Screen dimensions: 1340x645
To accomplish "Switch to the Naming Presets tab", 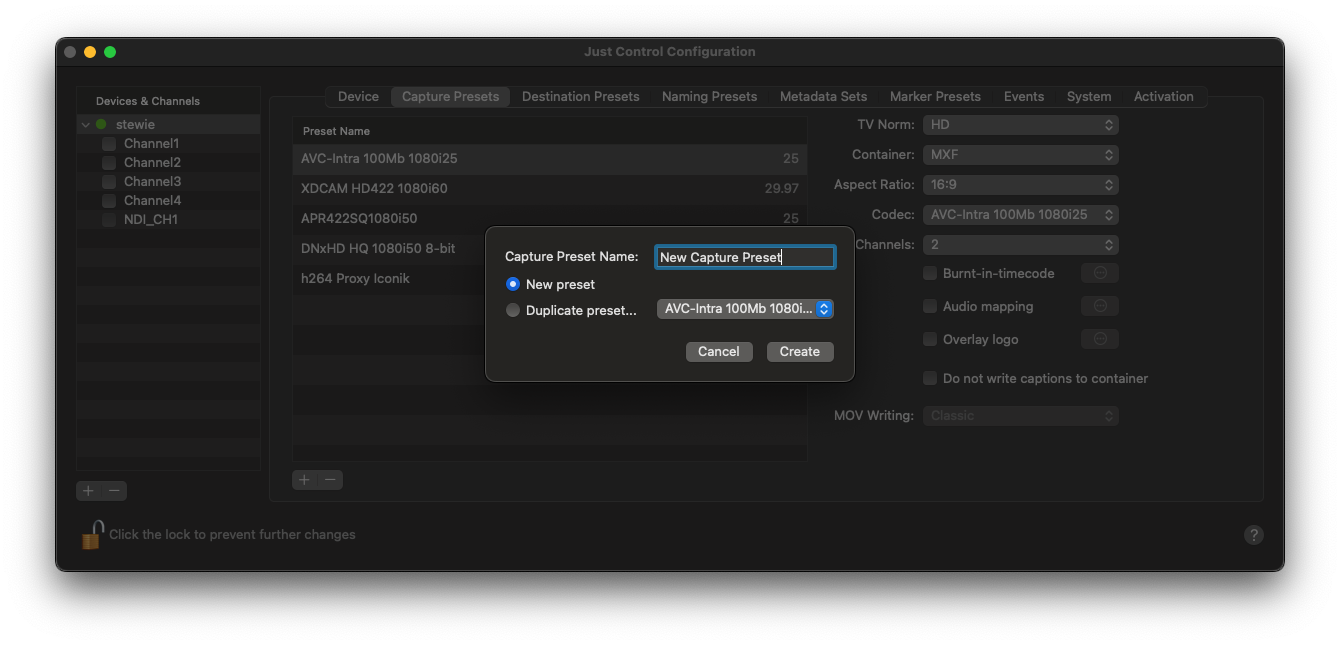I will coord(709,97).
